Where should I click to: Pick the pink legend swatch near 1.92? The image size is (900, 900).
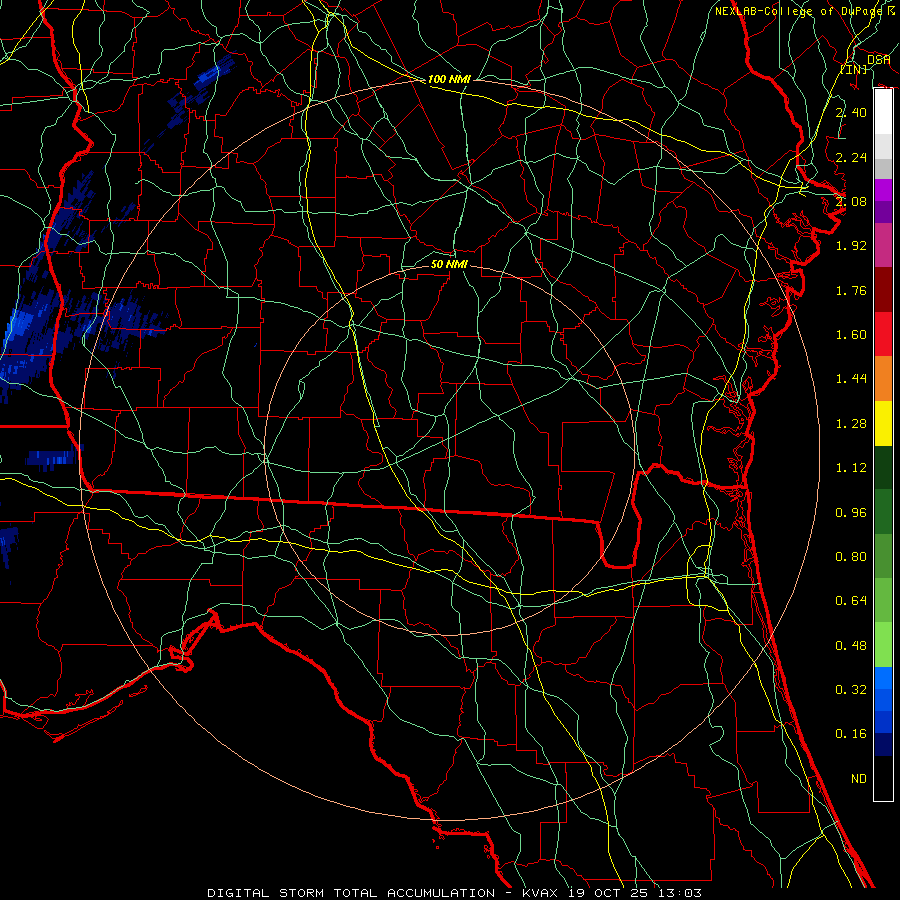pyautogui.click(x=883, y=245)
